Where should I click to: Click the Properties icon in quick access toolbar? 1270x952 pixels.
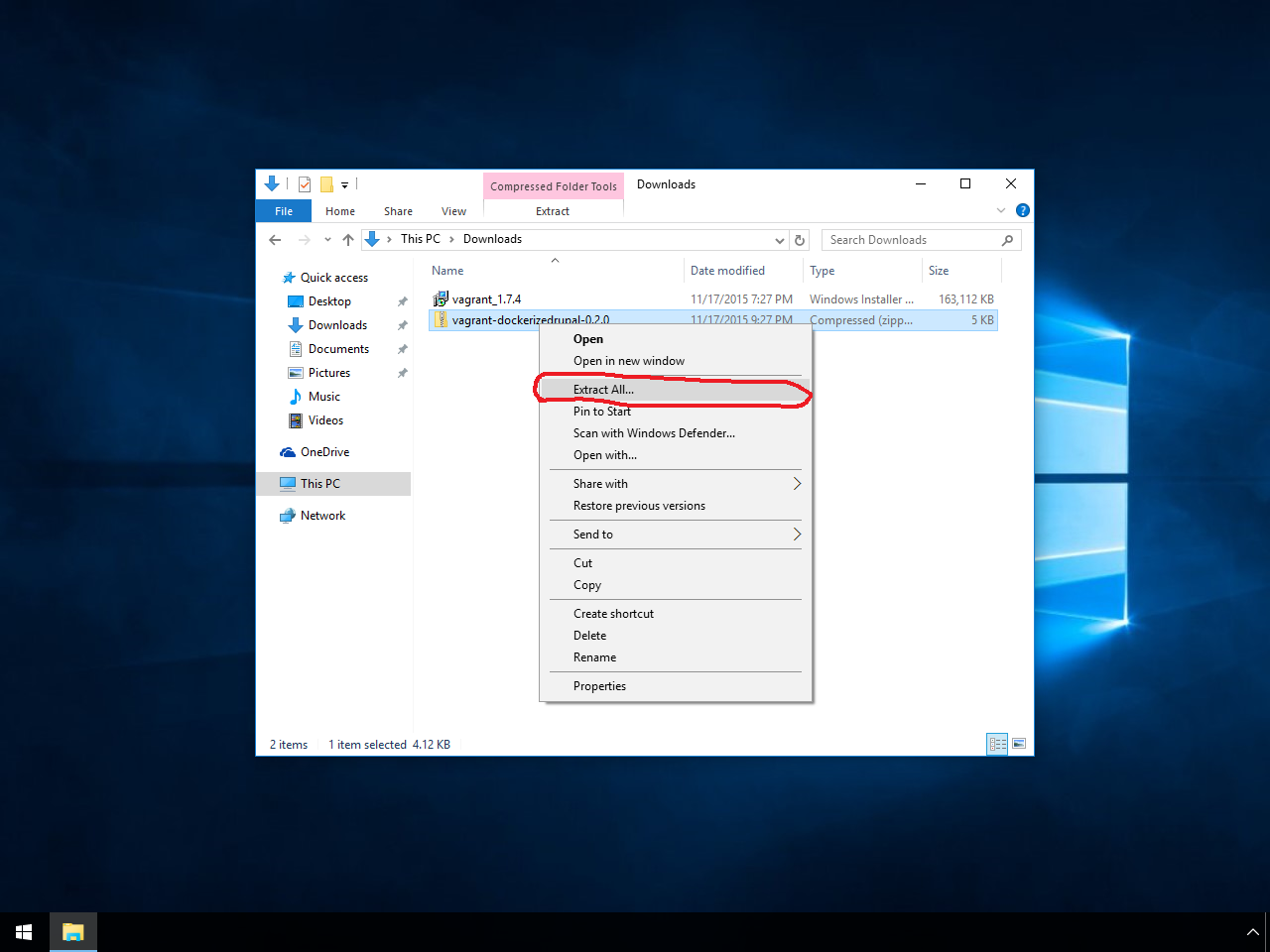(x=305, y=184)
